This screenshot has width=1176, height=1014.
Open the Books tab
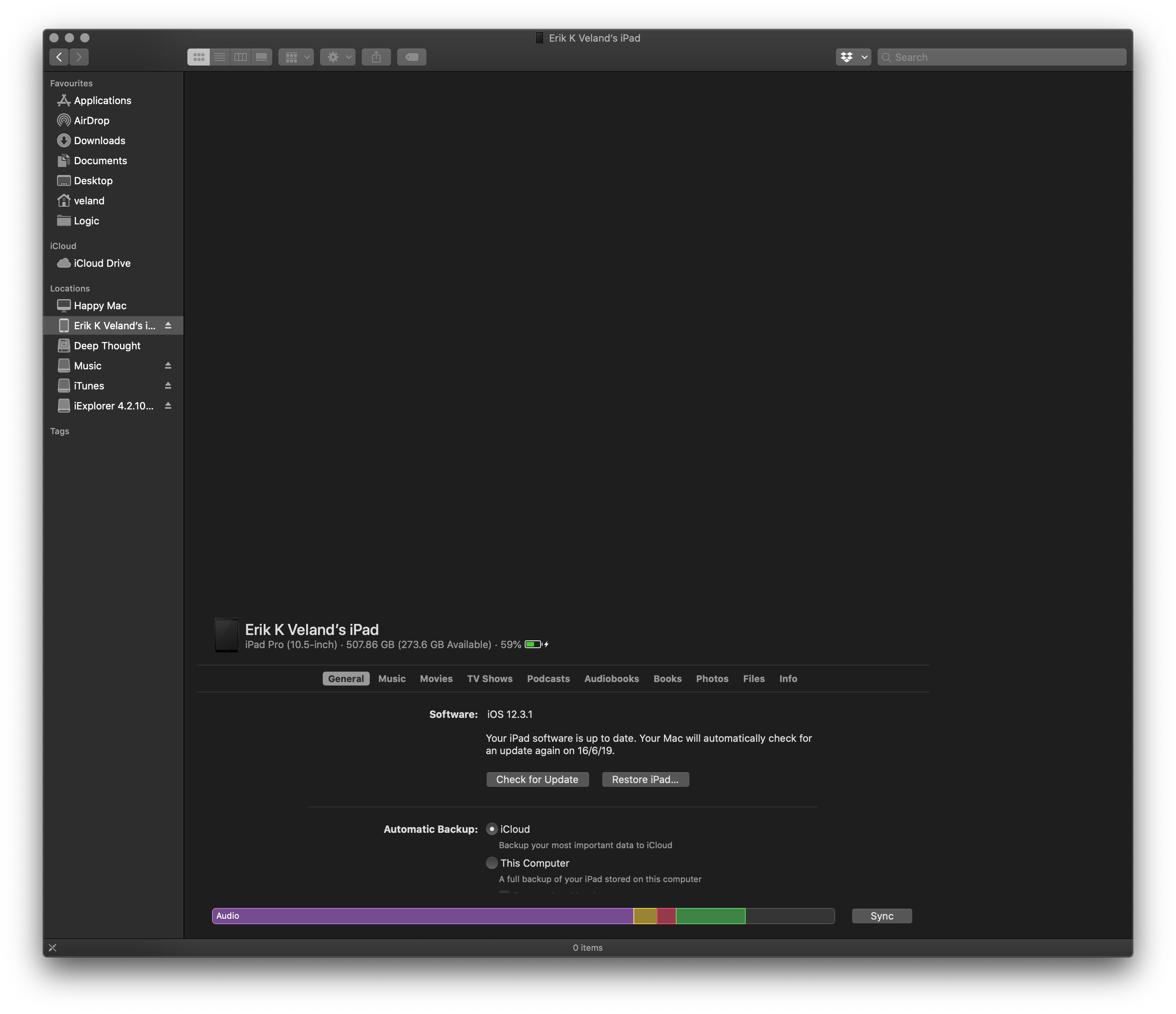pos(667,679)
